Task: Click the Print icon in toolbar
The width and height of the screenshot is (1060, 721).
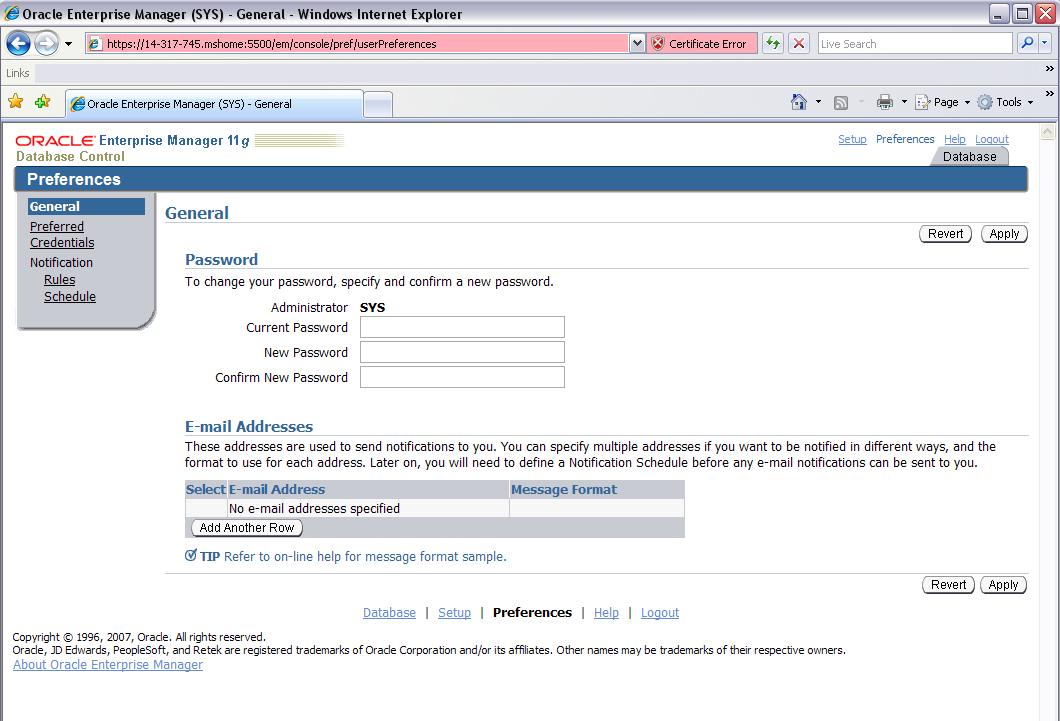Action: (884, 102)
